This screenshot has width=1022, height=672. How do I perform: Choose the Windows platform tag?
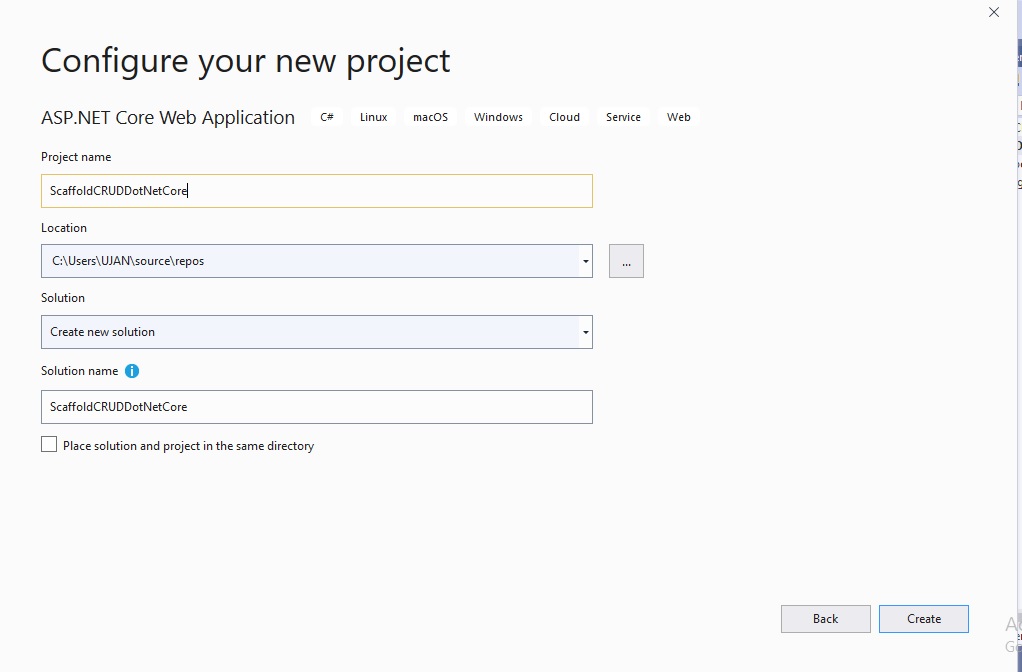(x=498, y=117)
